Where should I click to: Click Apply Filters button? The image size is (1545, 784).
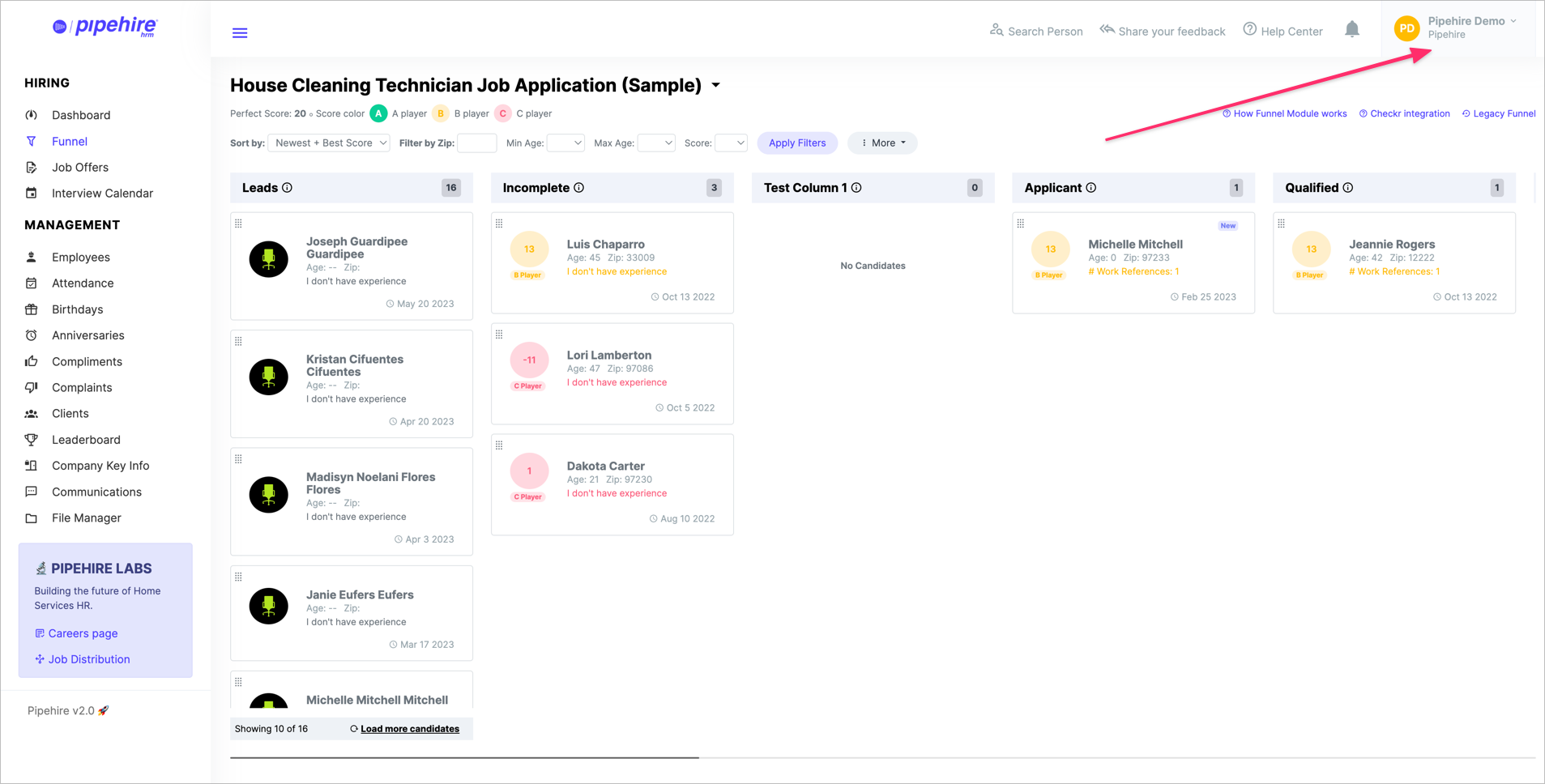tap(797, 143)
